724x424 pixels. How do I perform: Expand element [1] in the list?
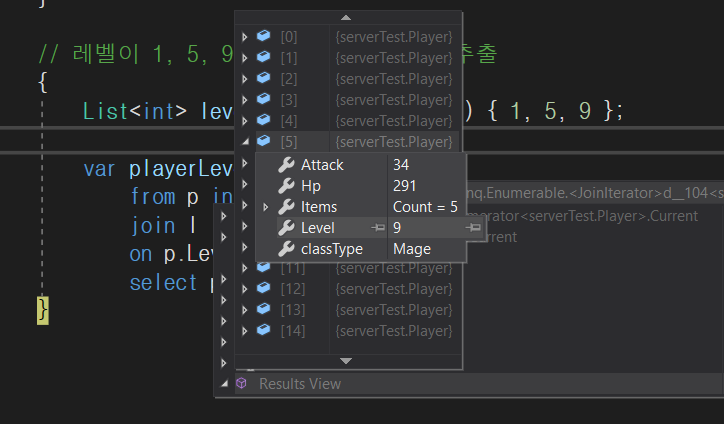(245, 58)
